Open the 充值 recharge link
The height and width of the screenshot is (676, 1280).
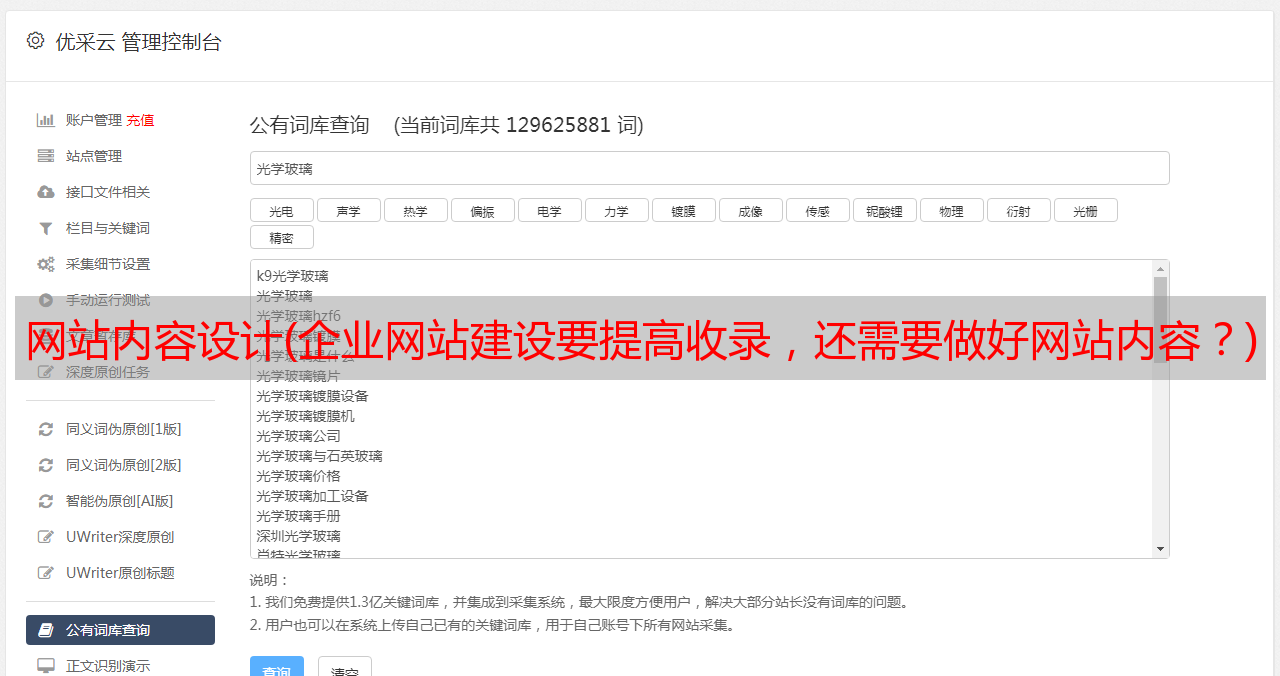point(140,120)
